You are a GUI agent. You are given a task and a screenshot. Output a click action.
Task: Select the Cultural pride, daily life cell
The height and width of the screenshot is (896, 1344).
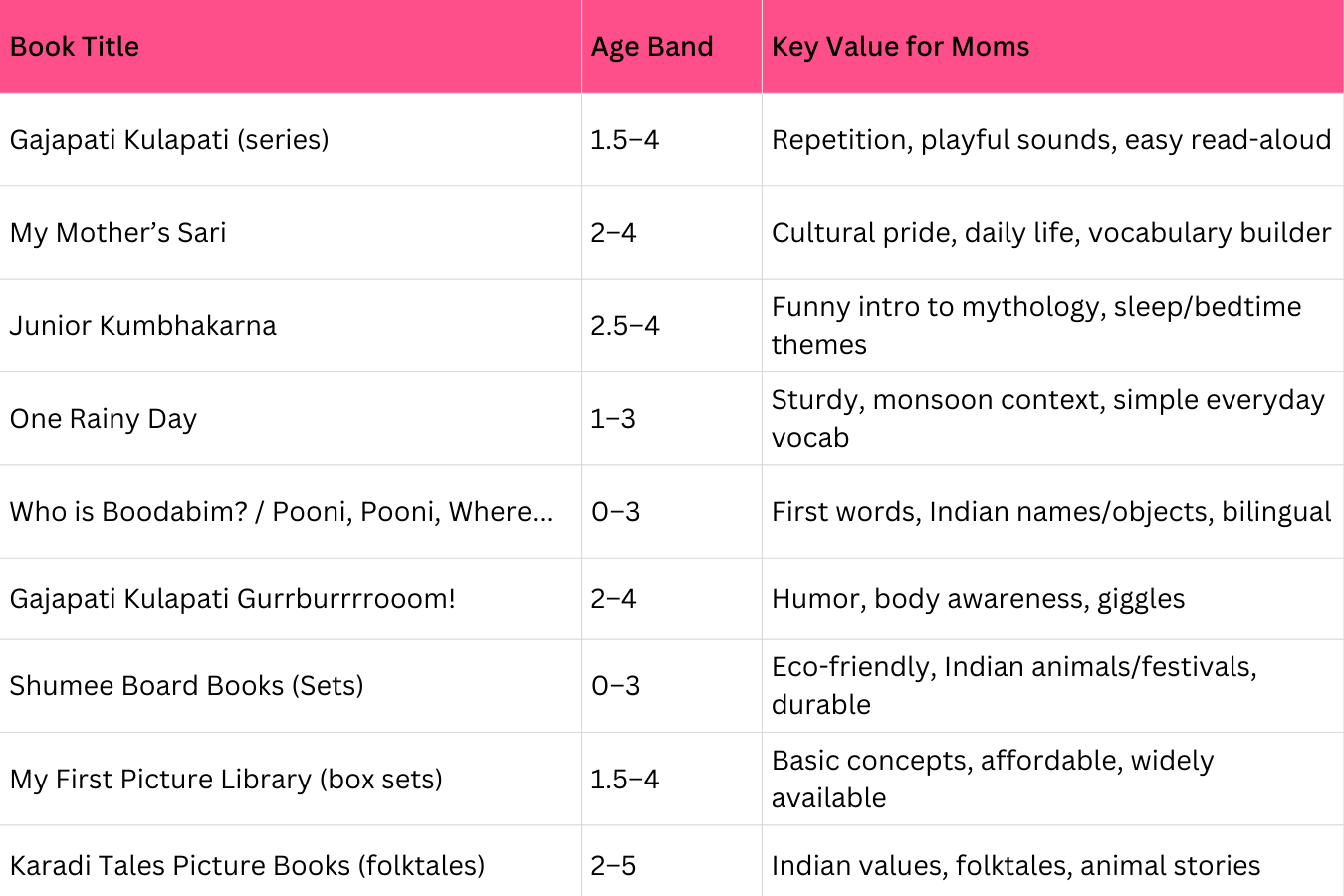pyautogui.click(x=1051, y=233)
